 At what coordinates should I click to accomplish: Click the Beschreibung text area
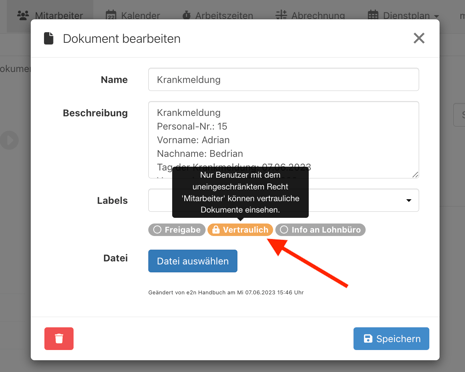(x=283, y=140)
